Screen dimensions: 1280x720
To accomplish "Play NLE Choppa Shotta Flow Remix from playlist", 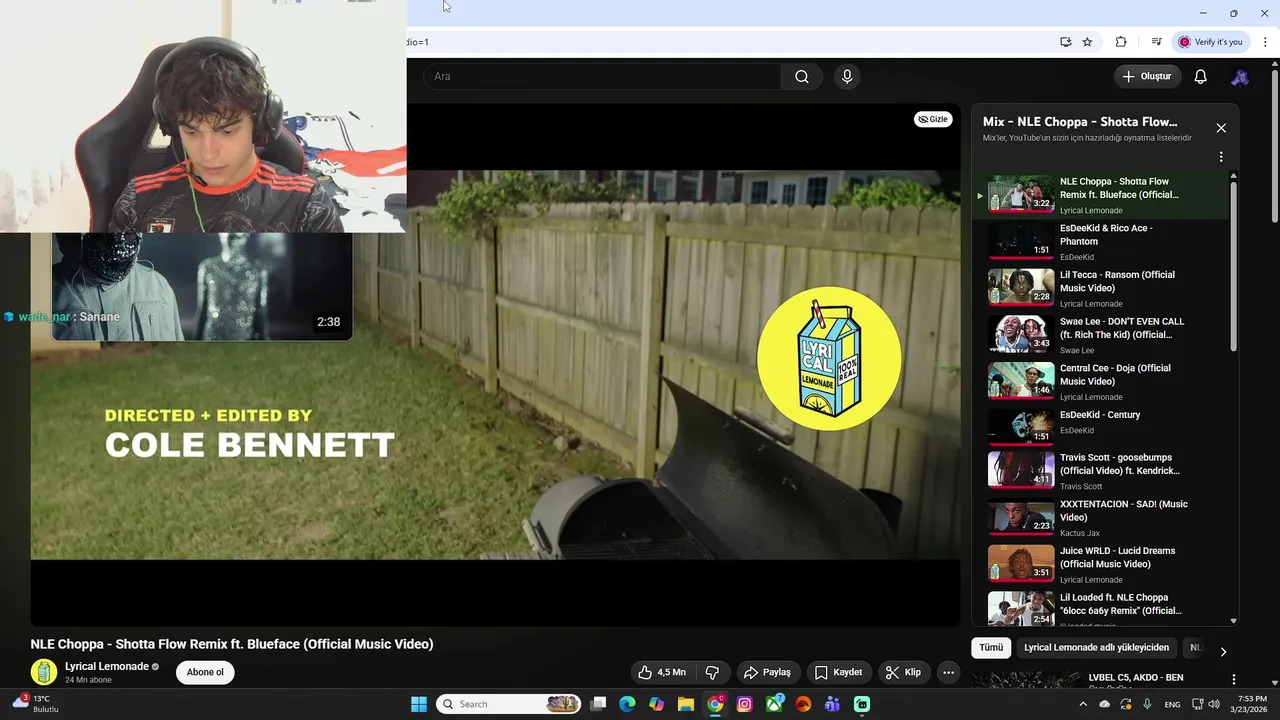I will coord(1100,195).
